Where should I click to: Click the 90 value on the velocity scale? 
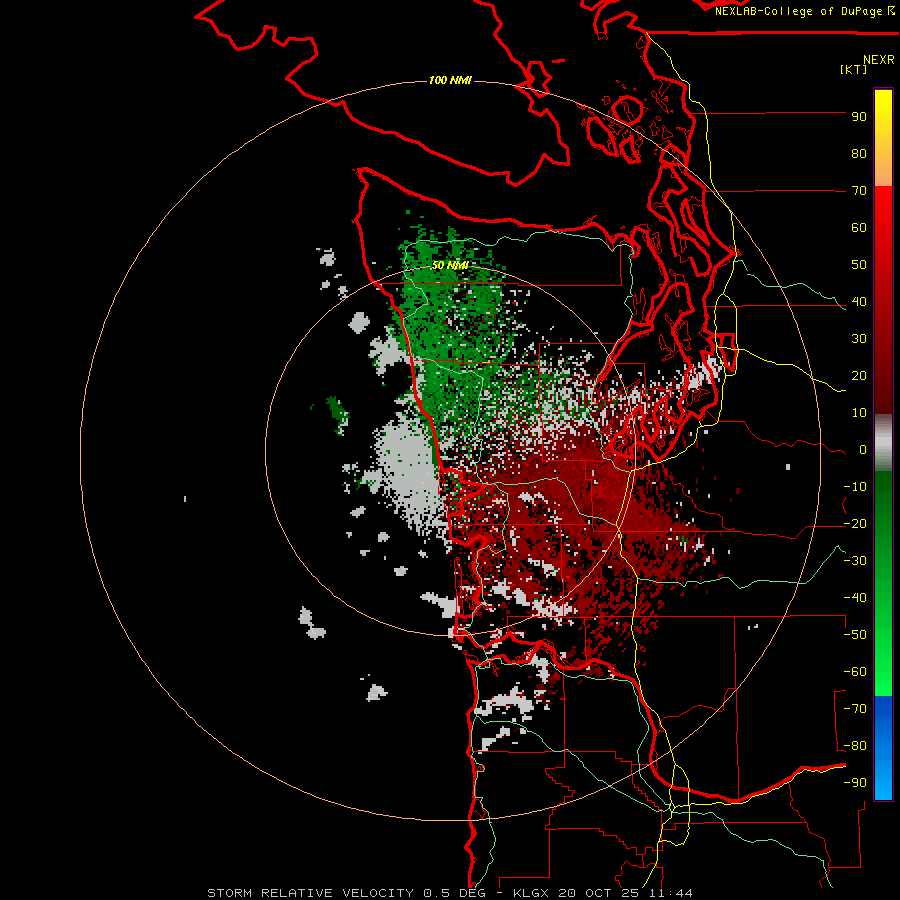pos(859,117)
